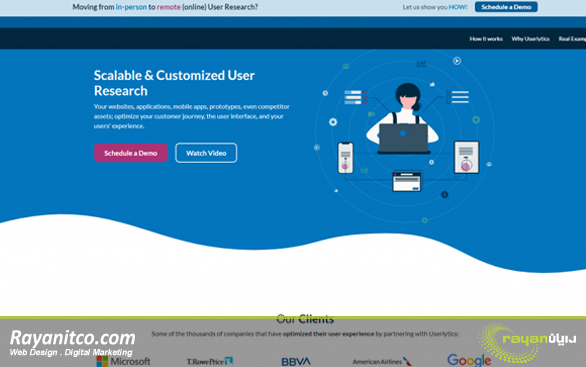Image resolution: width=586 pixels, height=367 pixels.
Task: Open the Real Examples menu item
Action: [x=572, y=39]
